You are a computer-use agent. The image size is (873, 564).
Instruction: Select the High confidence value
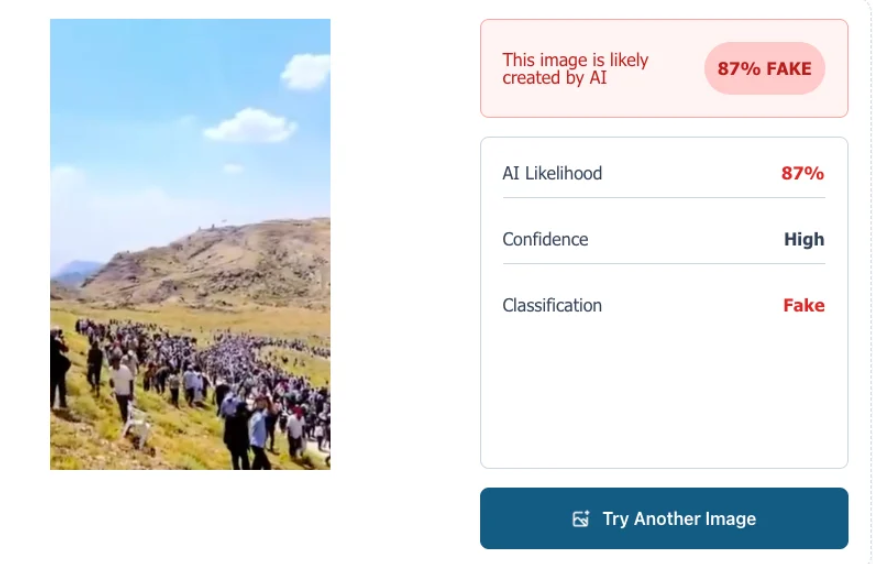[x=804, y=239]
